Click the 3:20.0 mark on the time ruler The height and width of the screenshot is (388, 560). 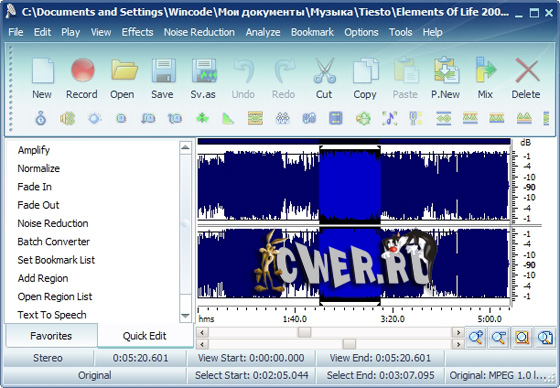click(x=392, y=319)
